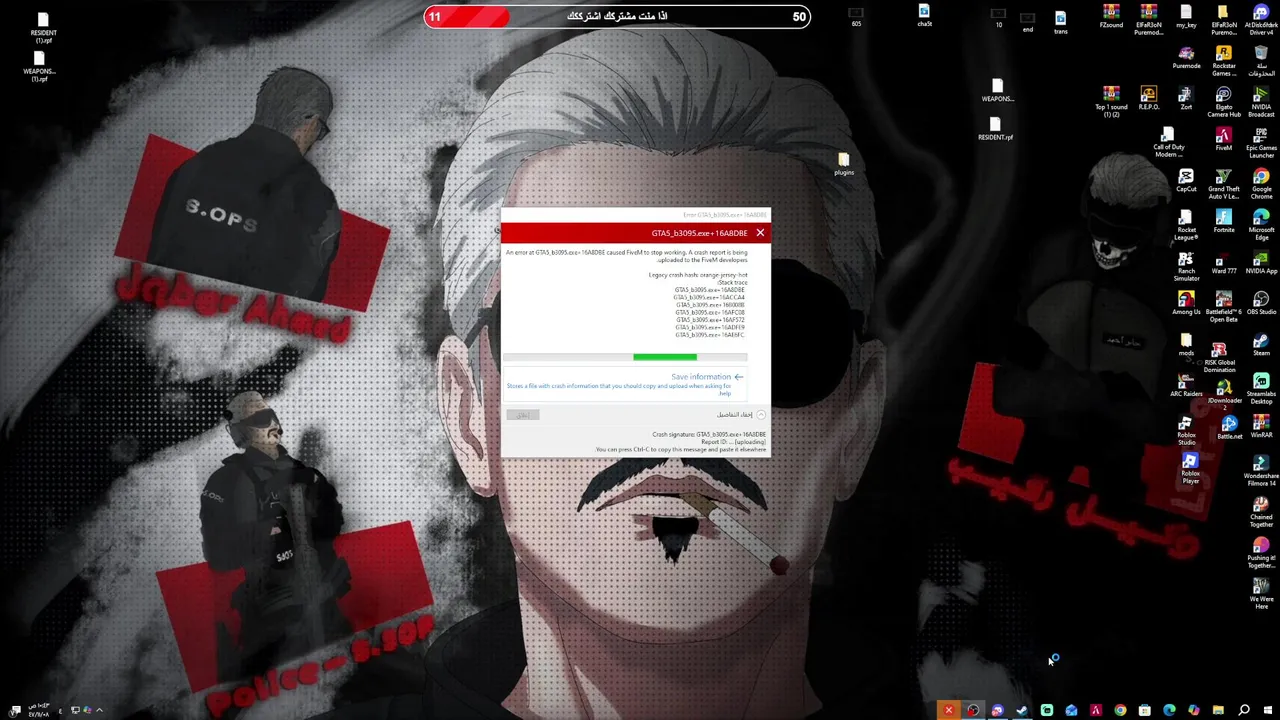Open the FZsound archive on the desktop

point(1111,16)
